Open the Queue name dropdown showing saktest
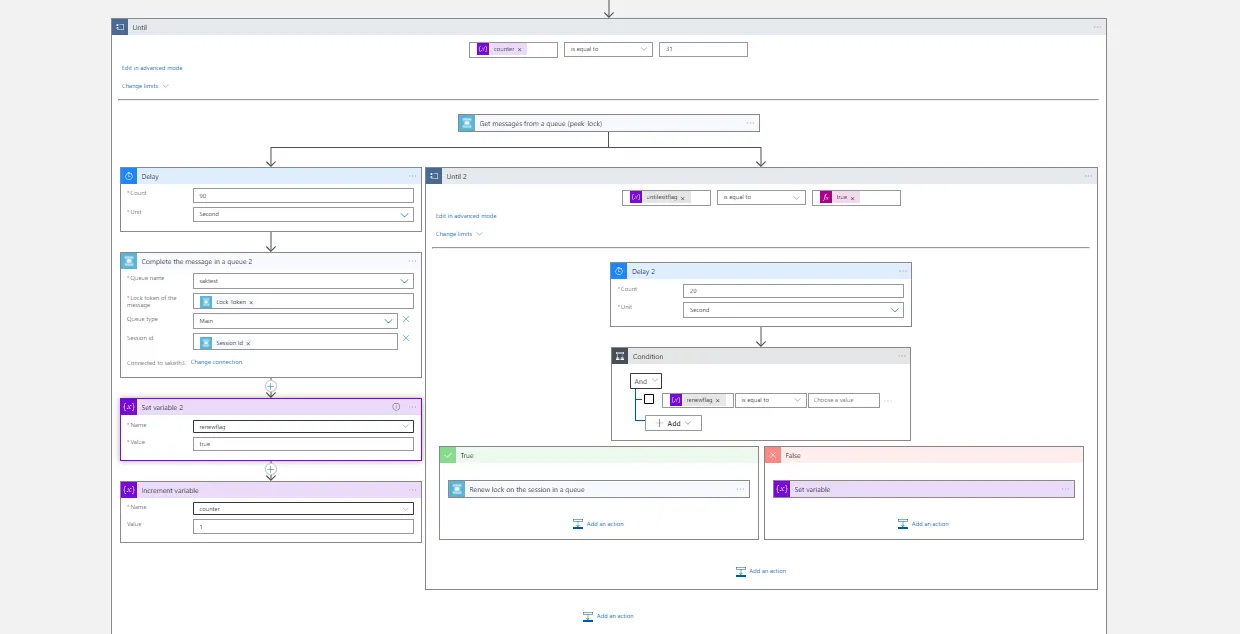1240x634 pixels. click(303, 281)
